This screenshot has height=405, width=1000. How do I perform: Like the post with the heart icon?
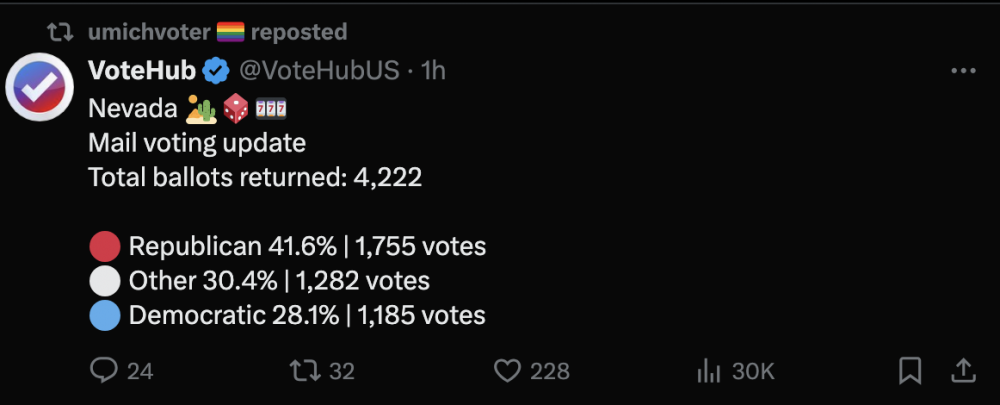(x=508, y=371)
